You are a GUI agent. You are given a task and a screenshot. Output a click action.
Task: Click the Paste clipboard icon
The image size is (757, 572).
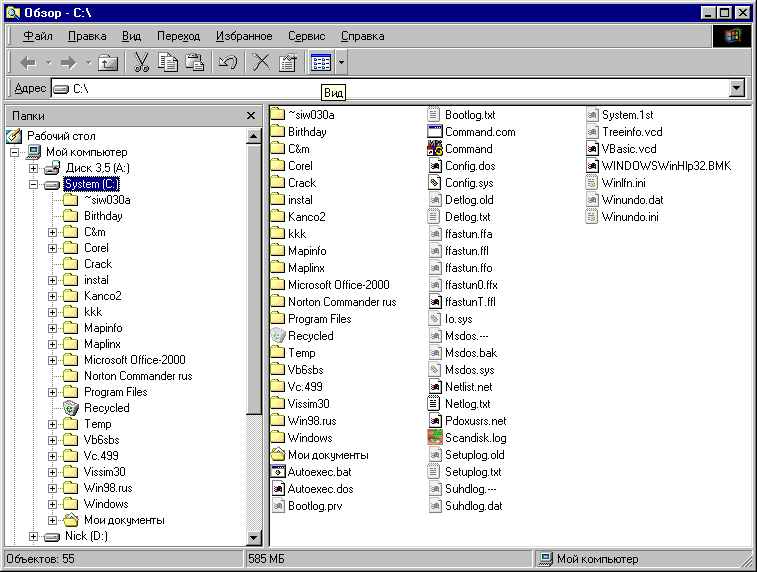click(195, 63)
